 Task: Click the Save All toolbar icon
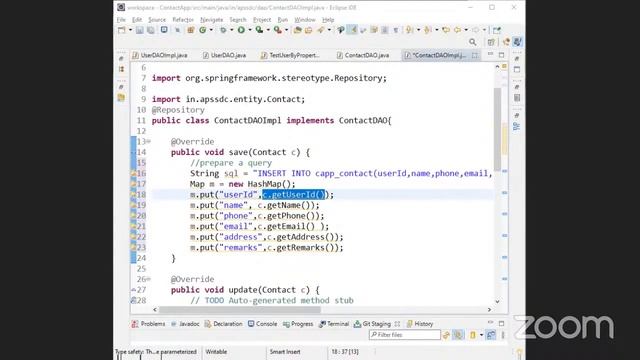(x=151, y=30)
